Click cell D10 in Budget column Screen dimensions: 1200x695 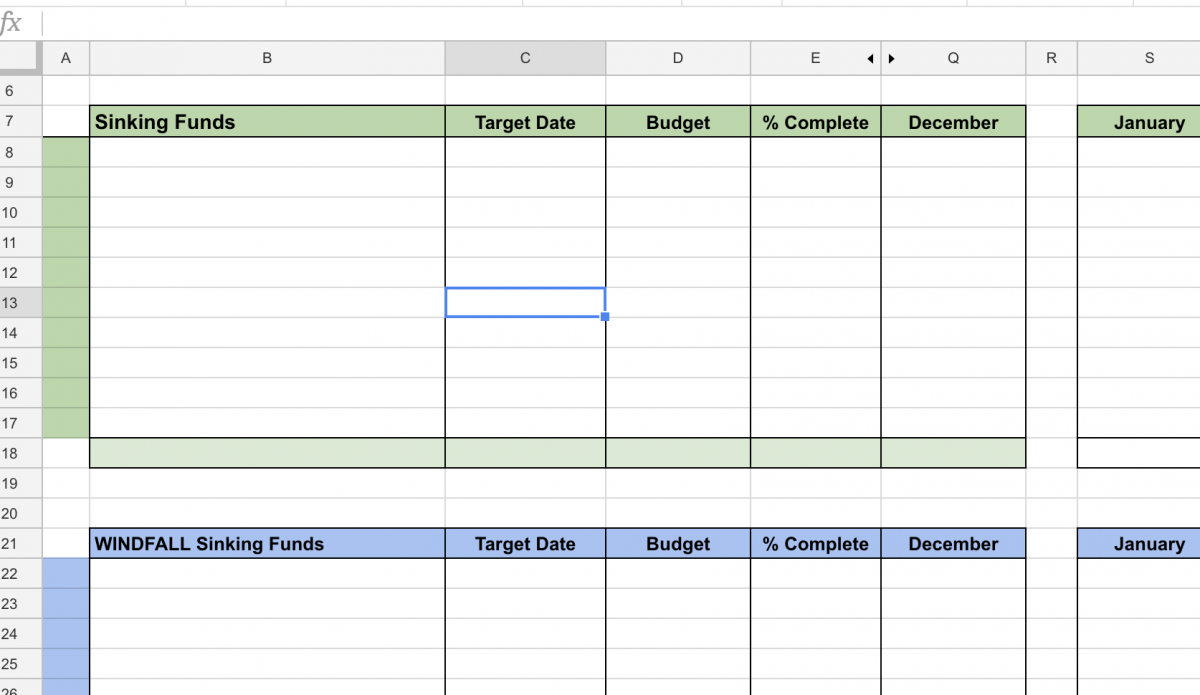(x=678, y=212)
